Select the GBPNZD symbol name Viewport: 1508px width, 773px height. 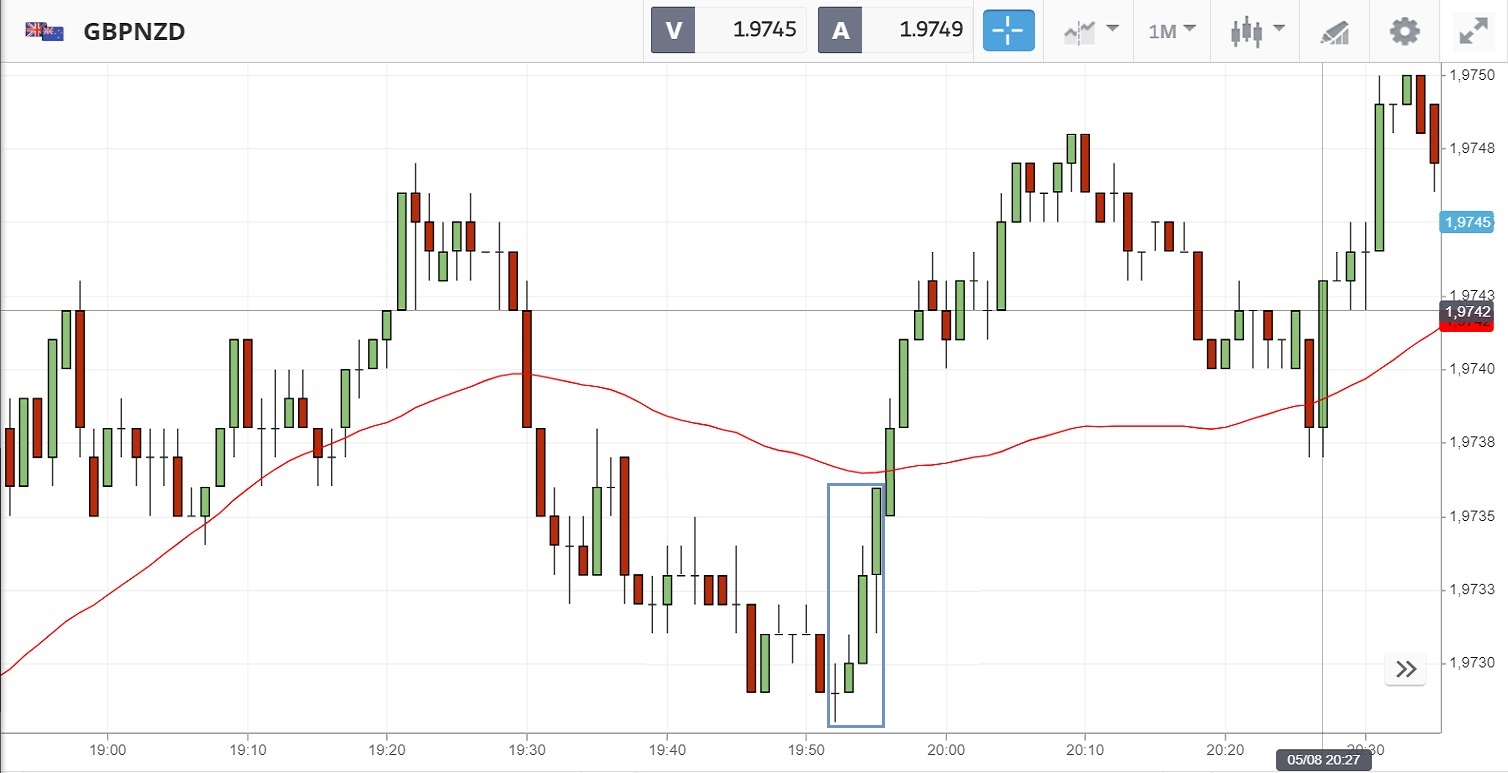coord(134,31)
